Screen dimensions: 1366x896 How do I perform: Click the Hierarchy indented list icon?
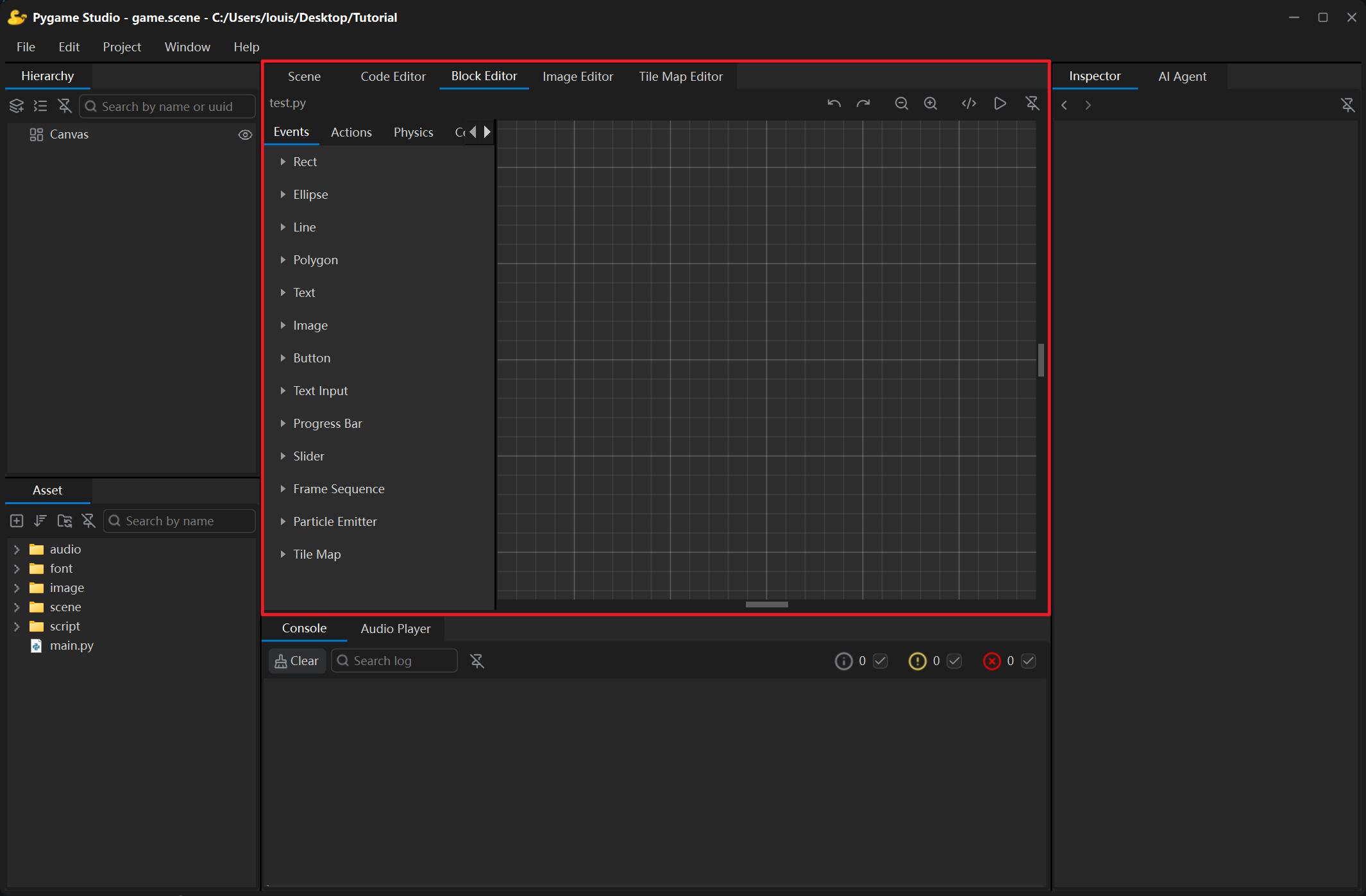coord(40,106)
